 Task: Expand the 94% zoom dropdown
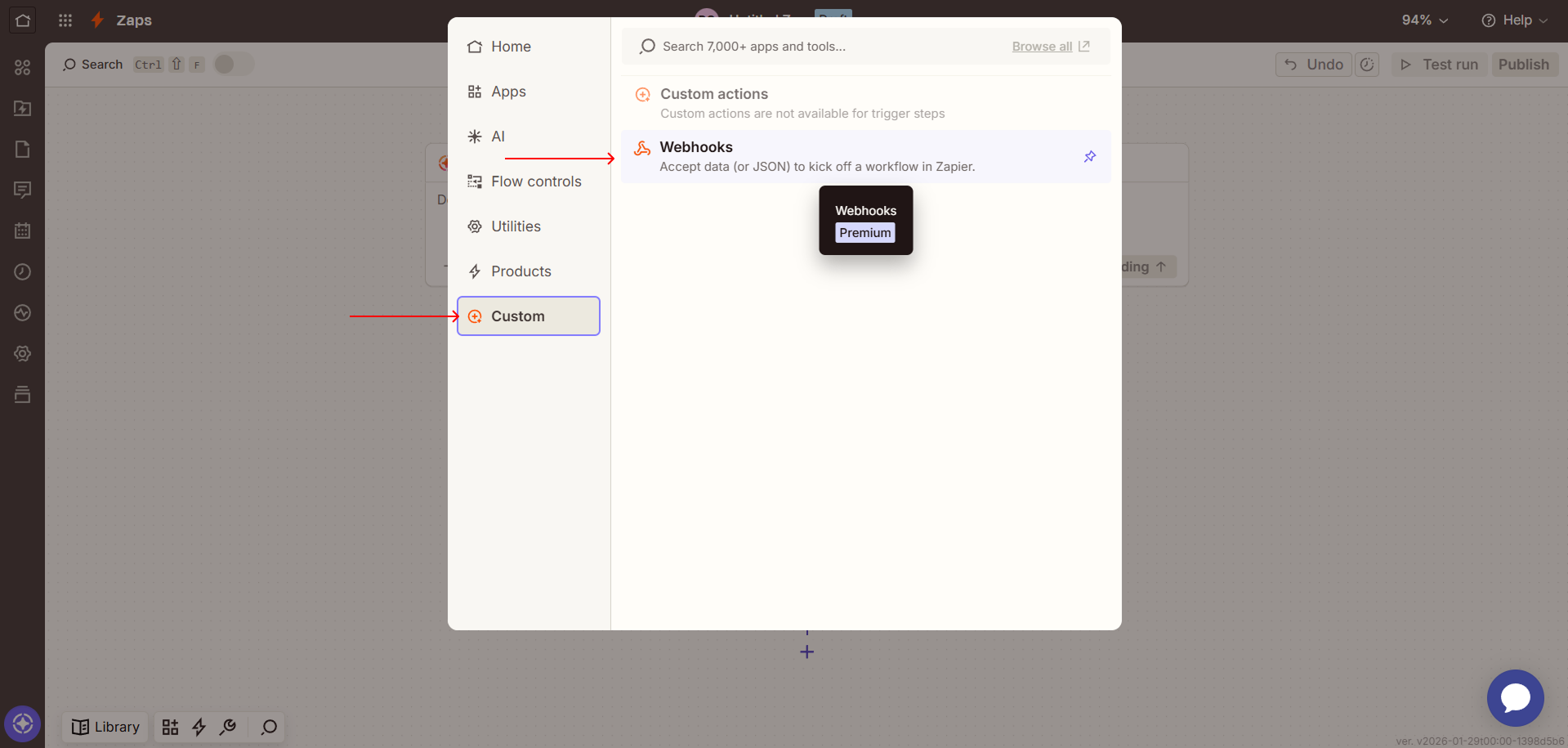tap(1425, 20)
